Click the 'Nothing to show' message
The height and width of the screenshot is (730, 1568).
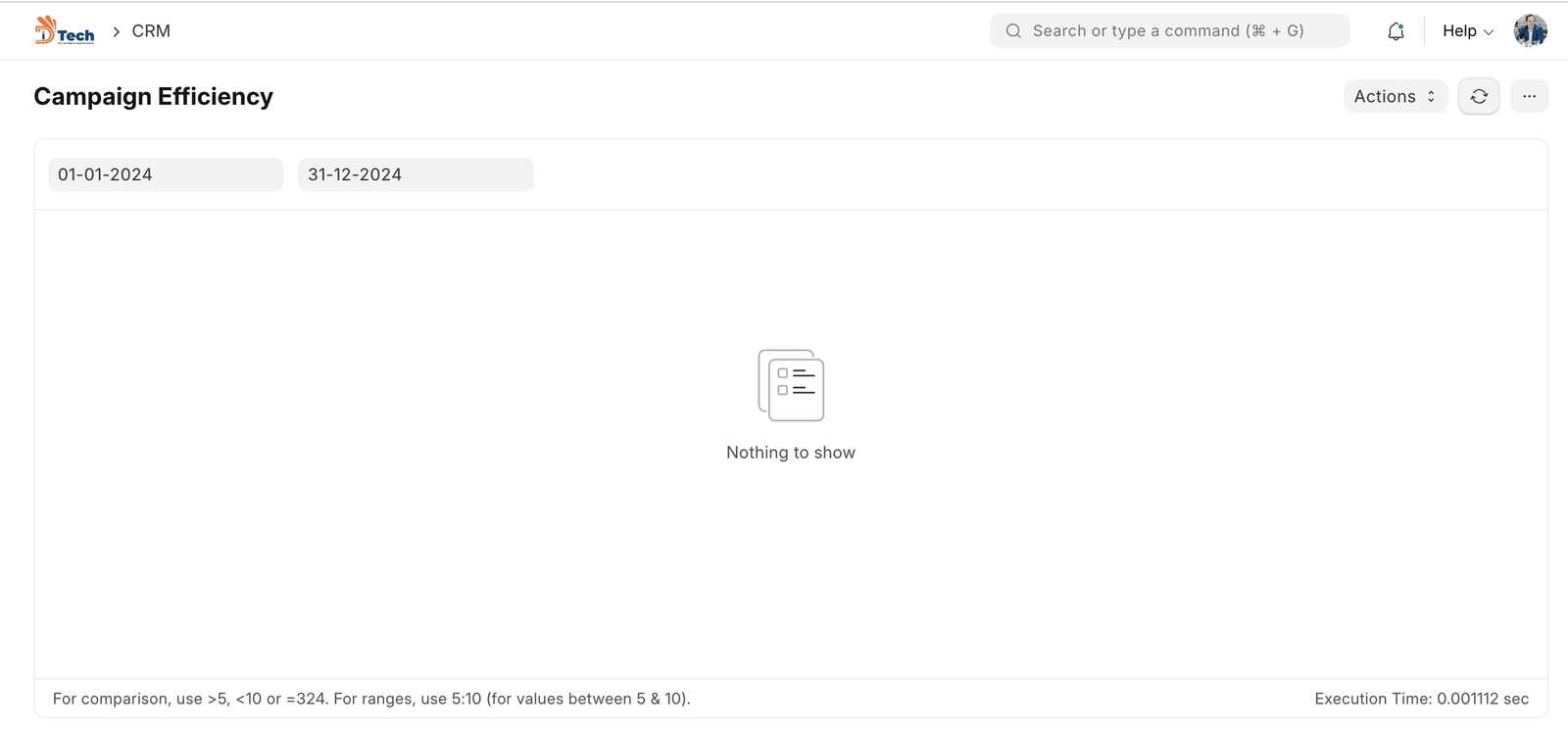[791, 453]
